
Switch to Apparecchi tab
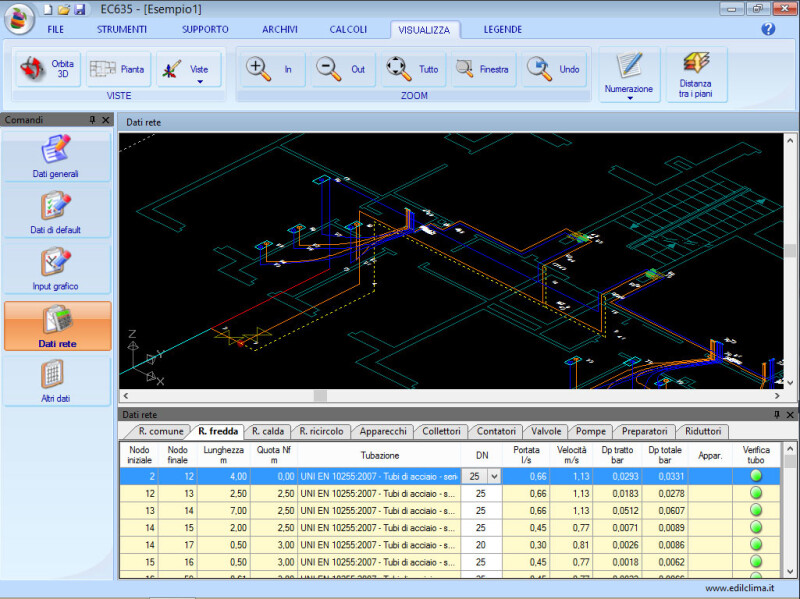click(x=383, y=432)
